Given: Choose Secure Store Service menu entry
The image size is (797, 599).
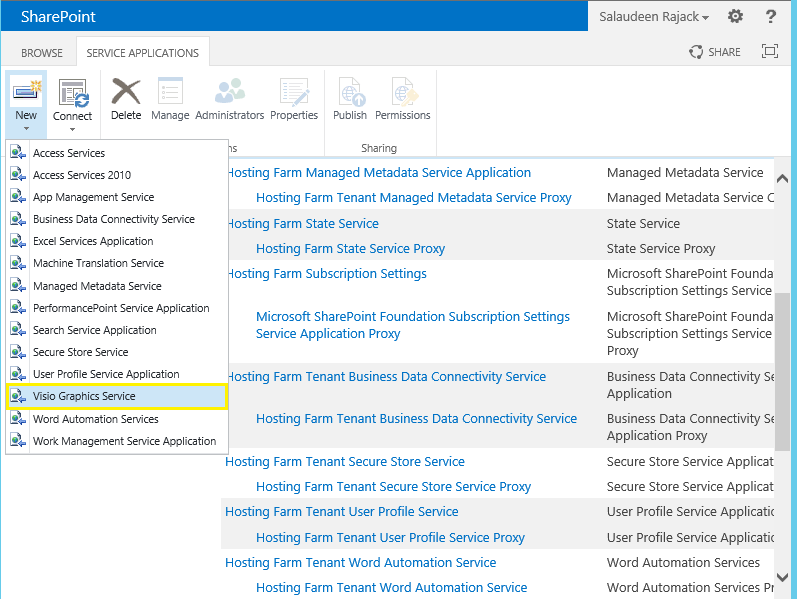Looking at the screenshot, I should pyautogui.click(x=117, y=352).
